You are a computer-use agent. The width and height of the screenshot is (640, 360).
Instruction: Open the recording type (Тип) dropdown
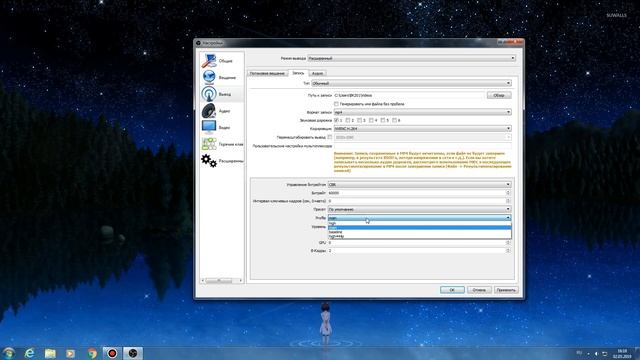tap(411, 83)
